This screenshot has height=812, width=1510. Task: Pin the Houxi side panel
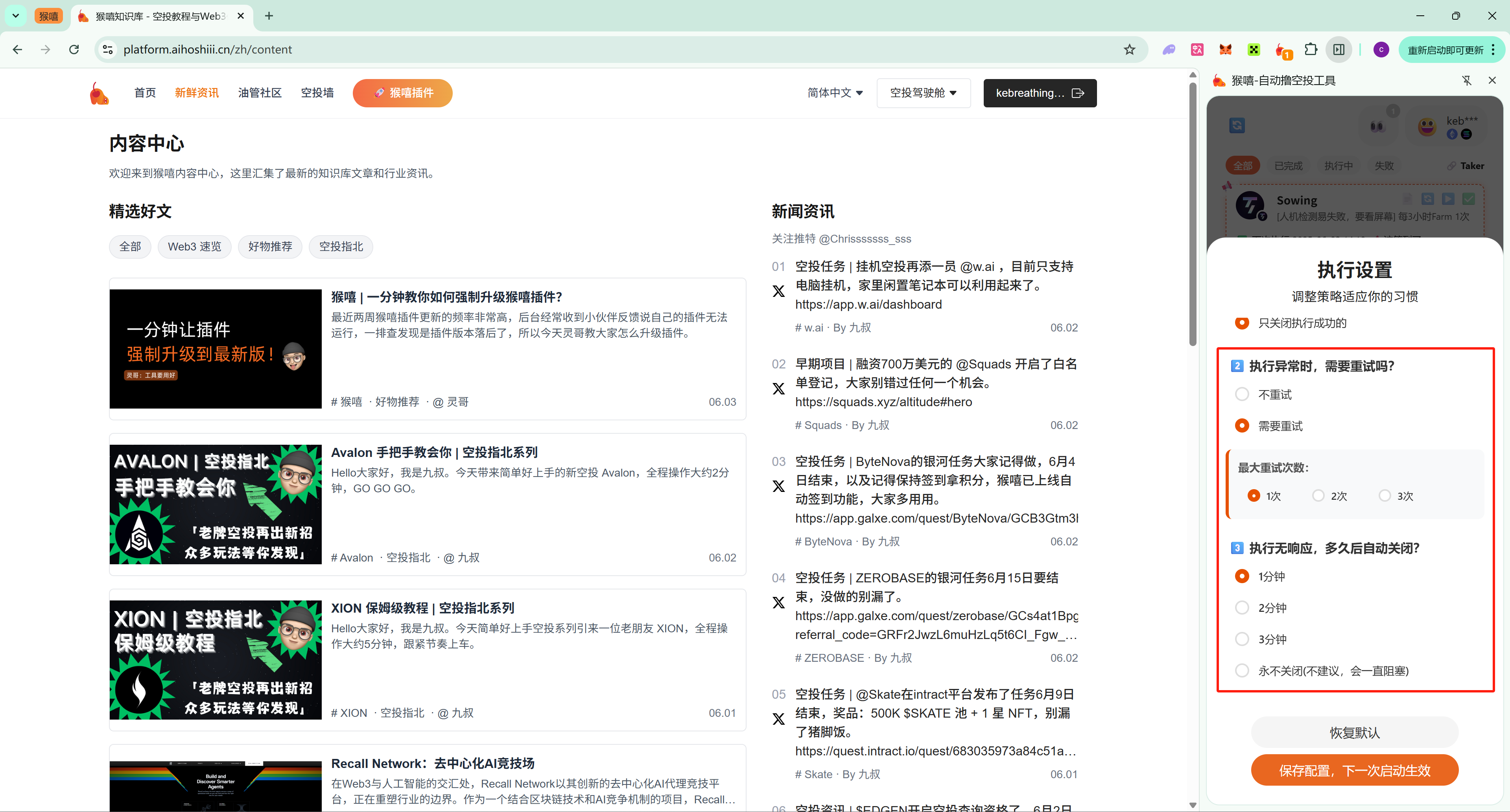click(x=1467, y=80)
